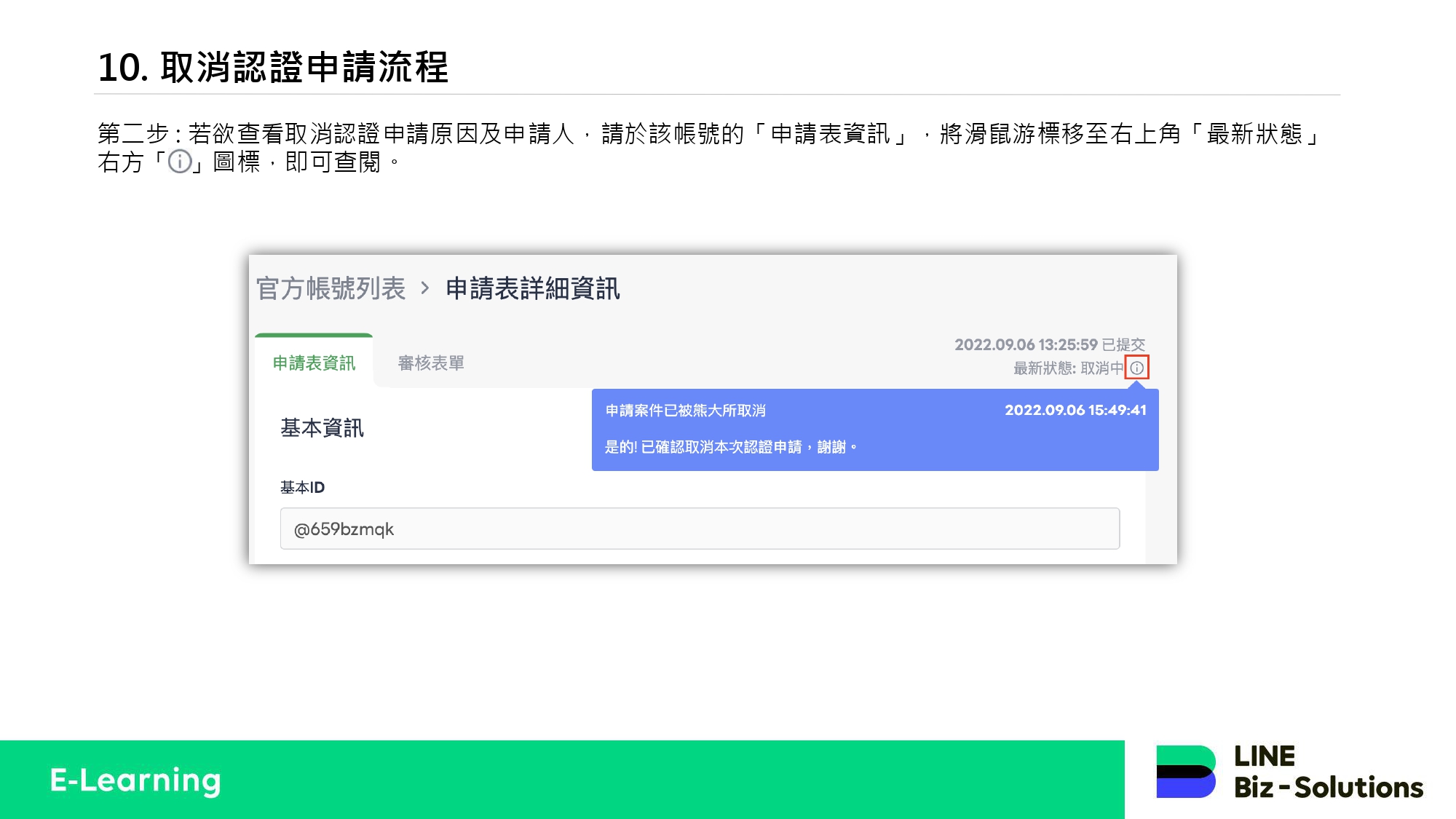Viewport: 1456px width, 819px height.
Task: Click the blue tooltip's pointer arrow
Action: 1136,384
